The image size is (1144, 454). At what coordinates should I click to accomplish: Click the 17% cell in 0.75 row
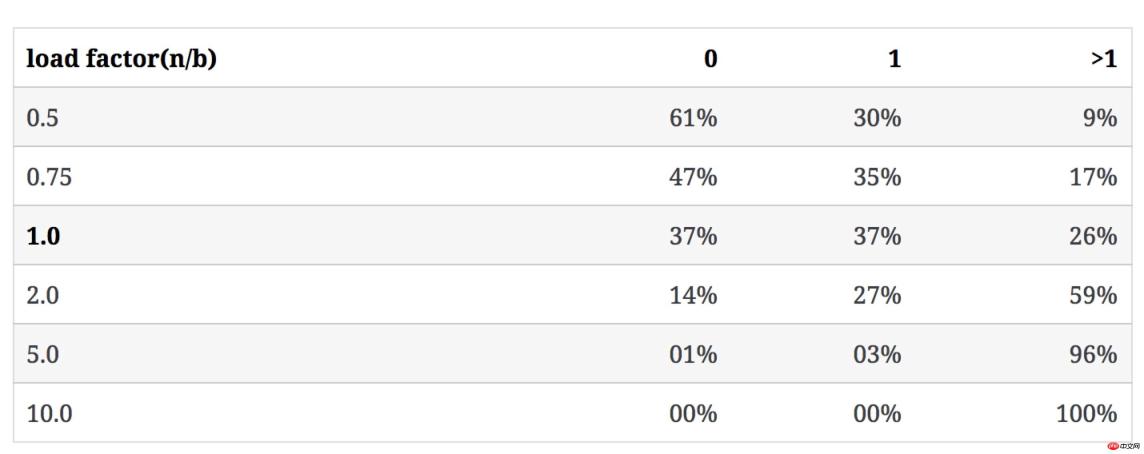[1093, 177]
